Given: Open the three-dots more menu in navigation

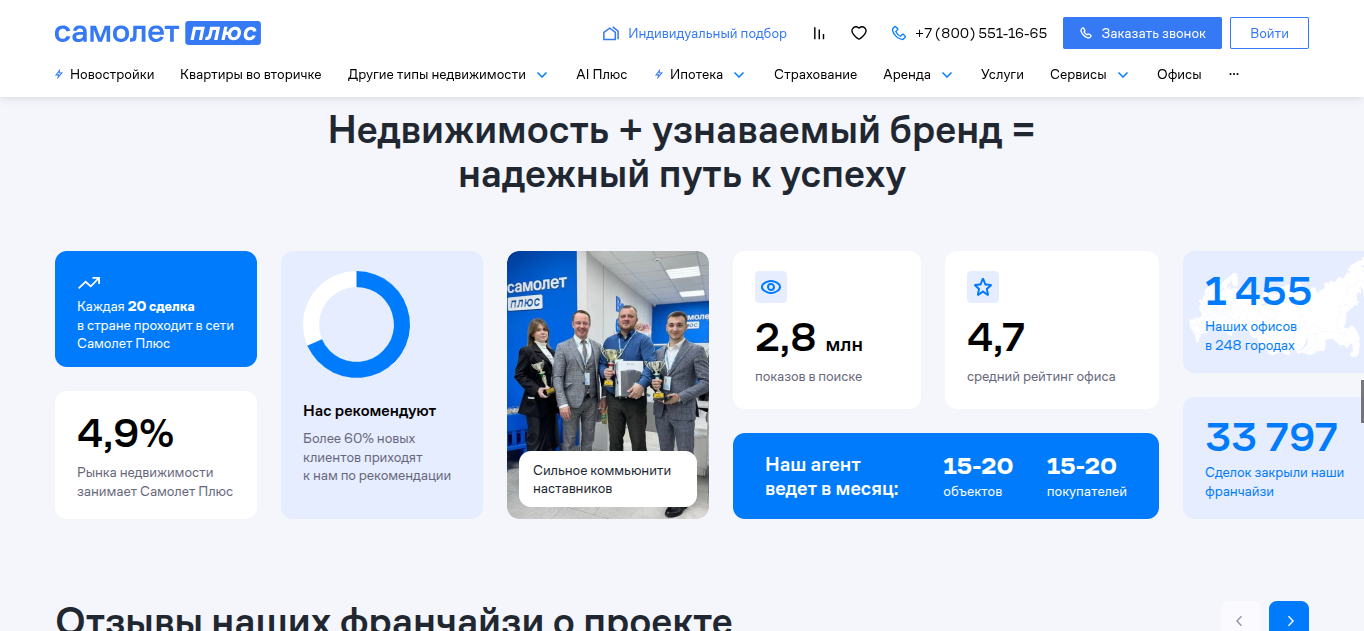Looking at the screenshot, I should (x=1233, y=74).
